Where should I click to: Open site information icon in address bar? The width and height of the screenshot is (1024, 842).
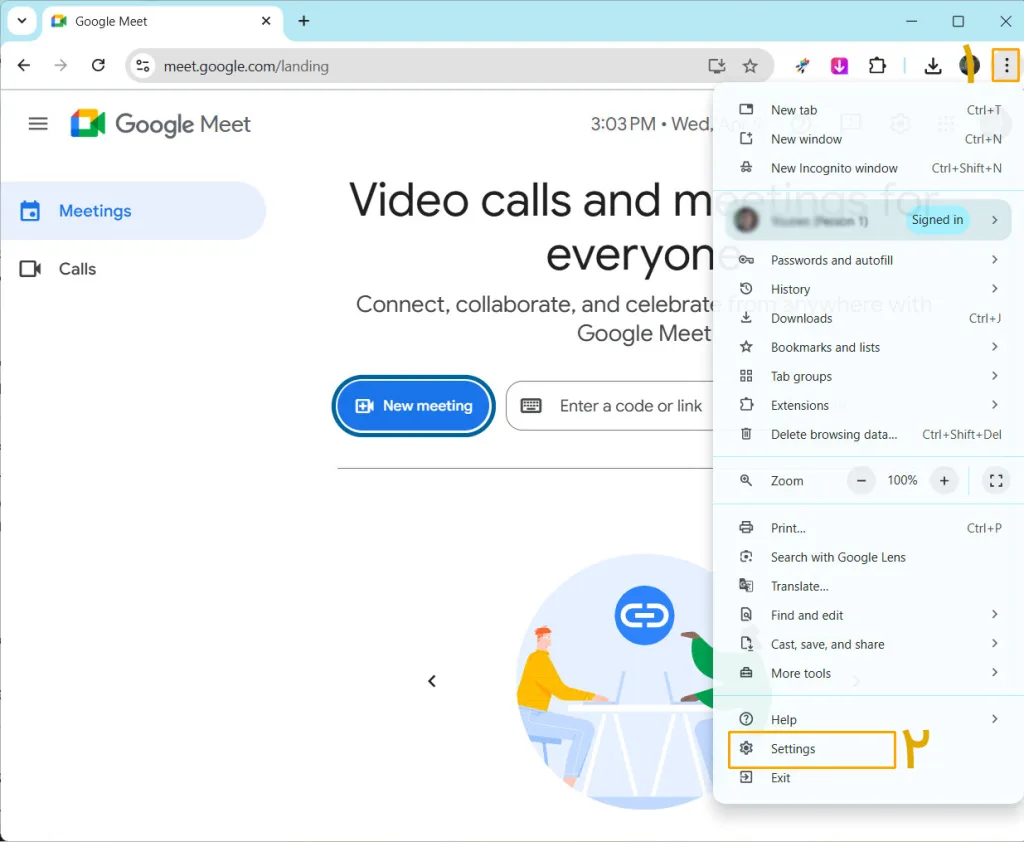pyautogui.click(x=142, y=66)
